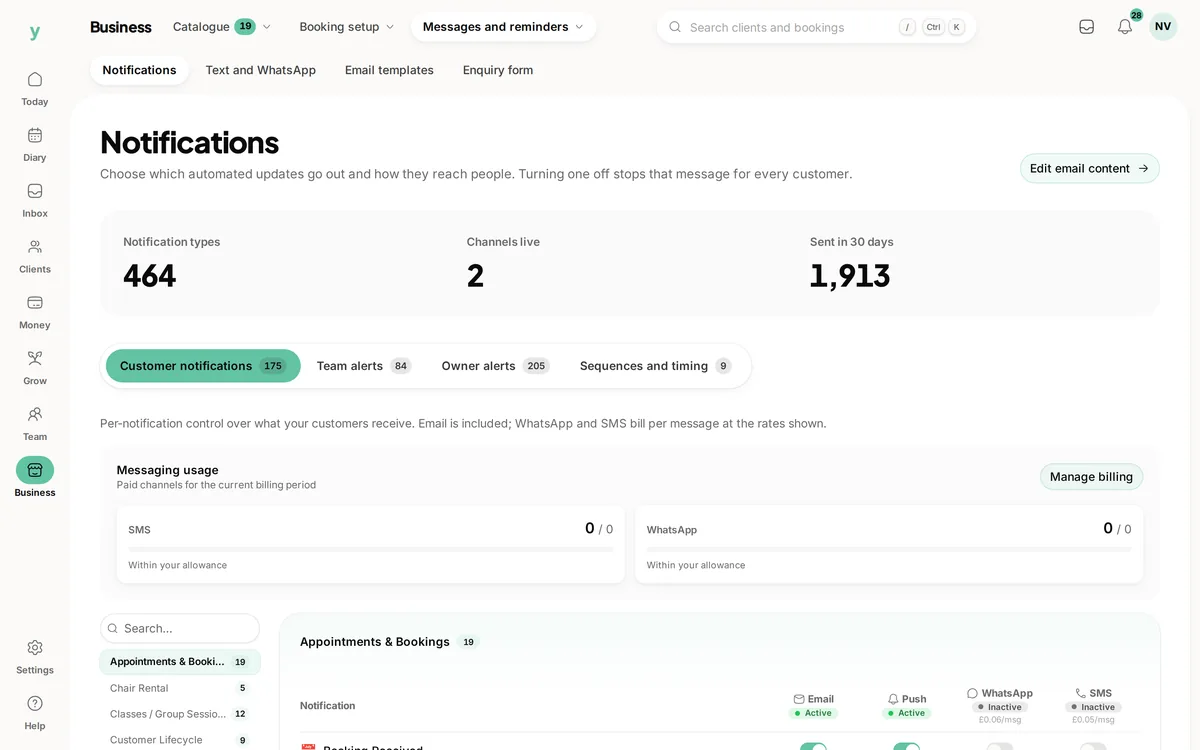Focus the category Search field

180,628
